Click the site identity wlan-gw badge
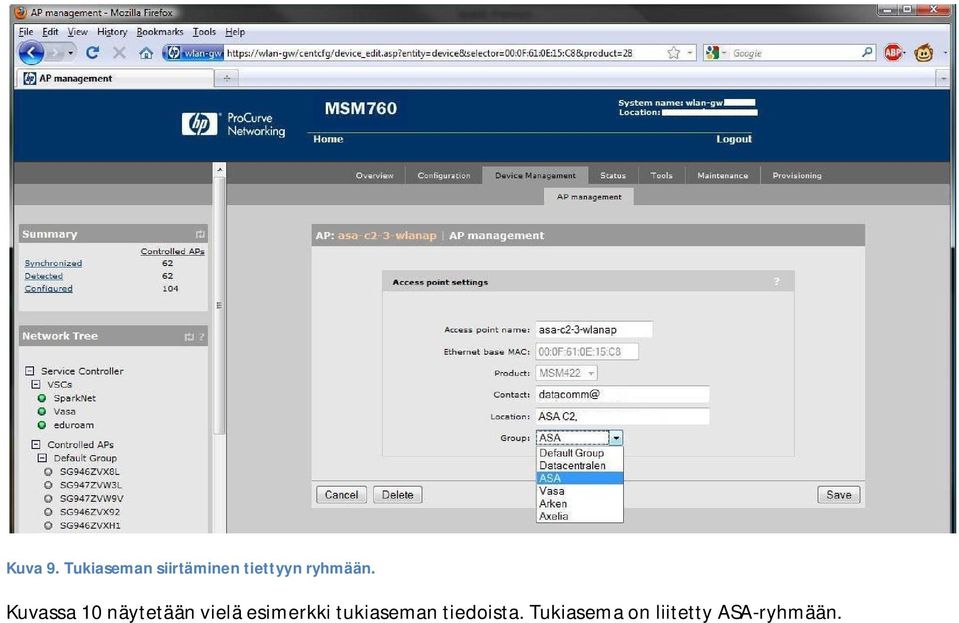Viewport: 959px width, 623px height. click(x=194, y=53)
